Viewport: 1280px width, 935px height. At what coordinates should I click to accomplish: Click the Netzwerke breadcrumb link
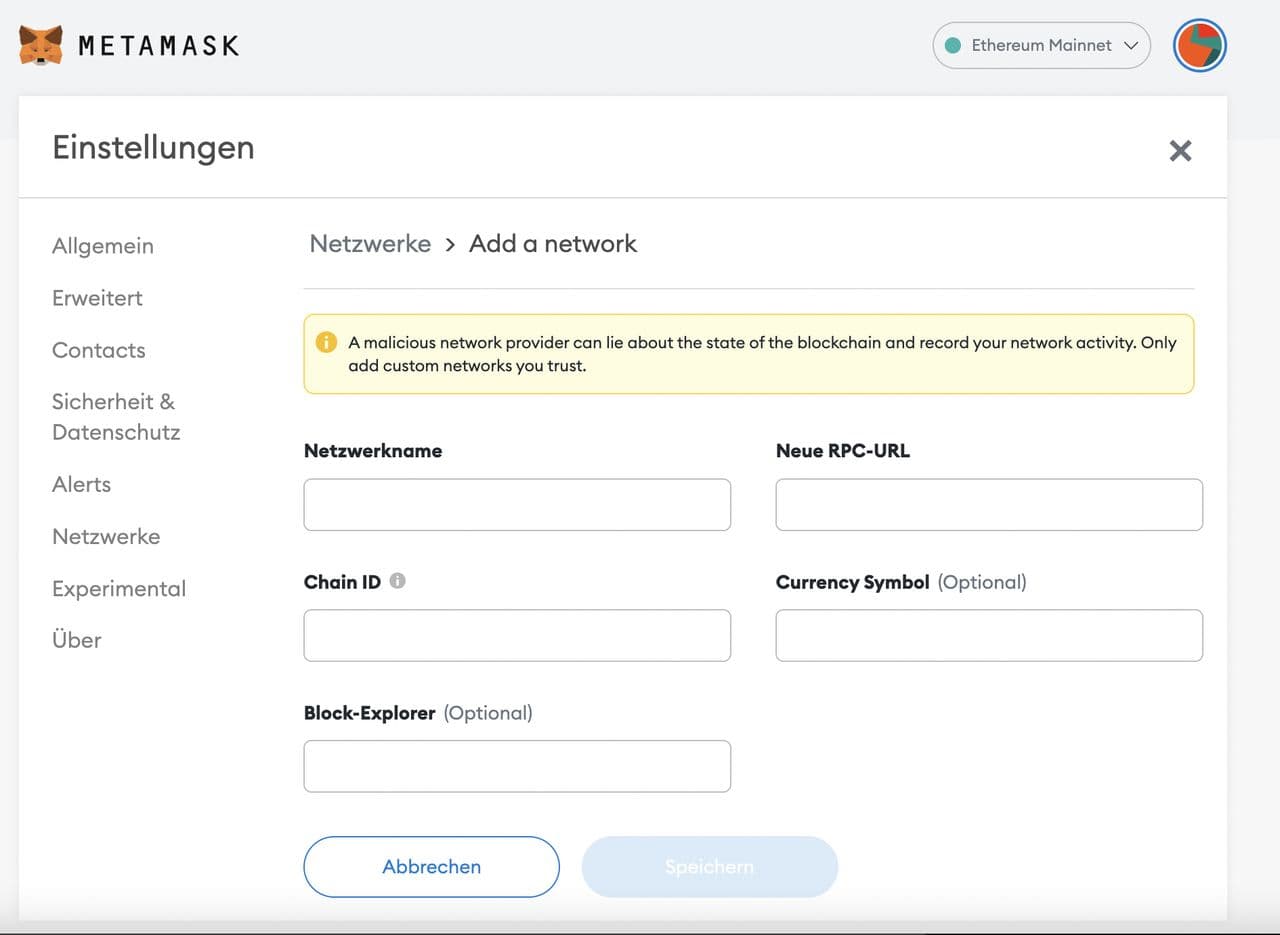point(370,244)
